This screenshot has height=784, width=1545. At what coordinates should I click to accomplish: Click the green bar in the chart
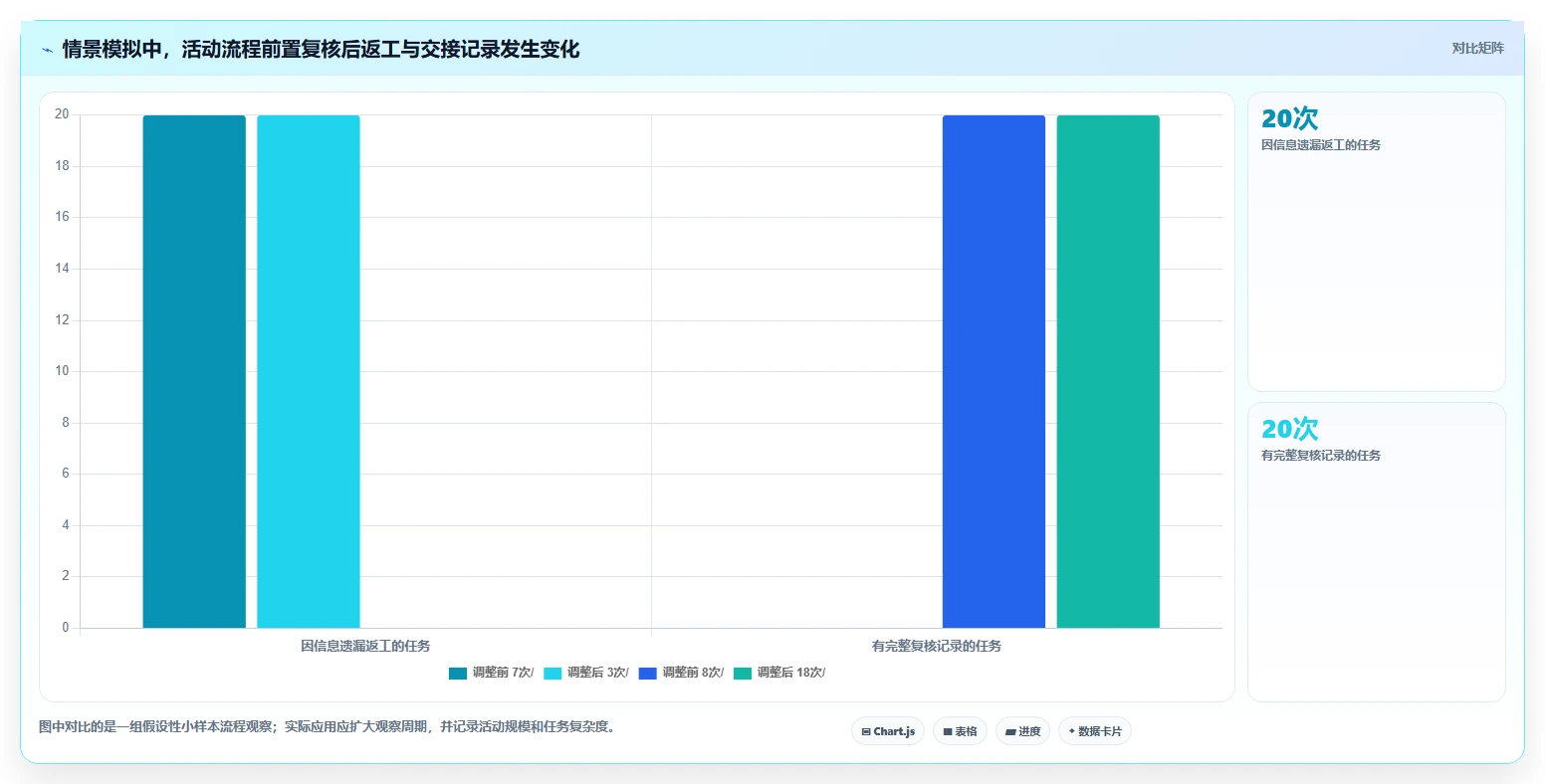click(x=1108, y=371)
